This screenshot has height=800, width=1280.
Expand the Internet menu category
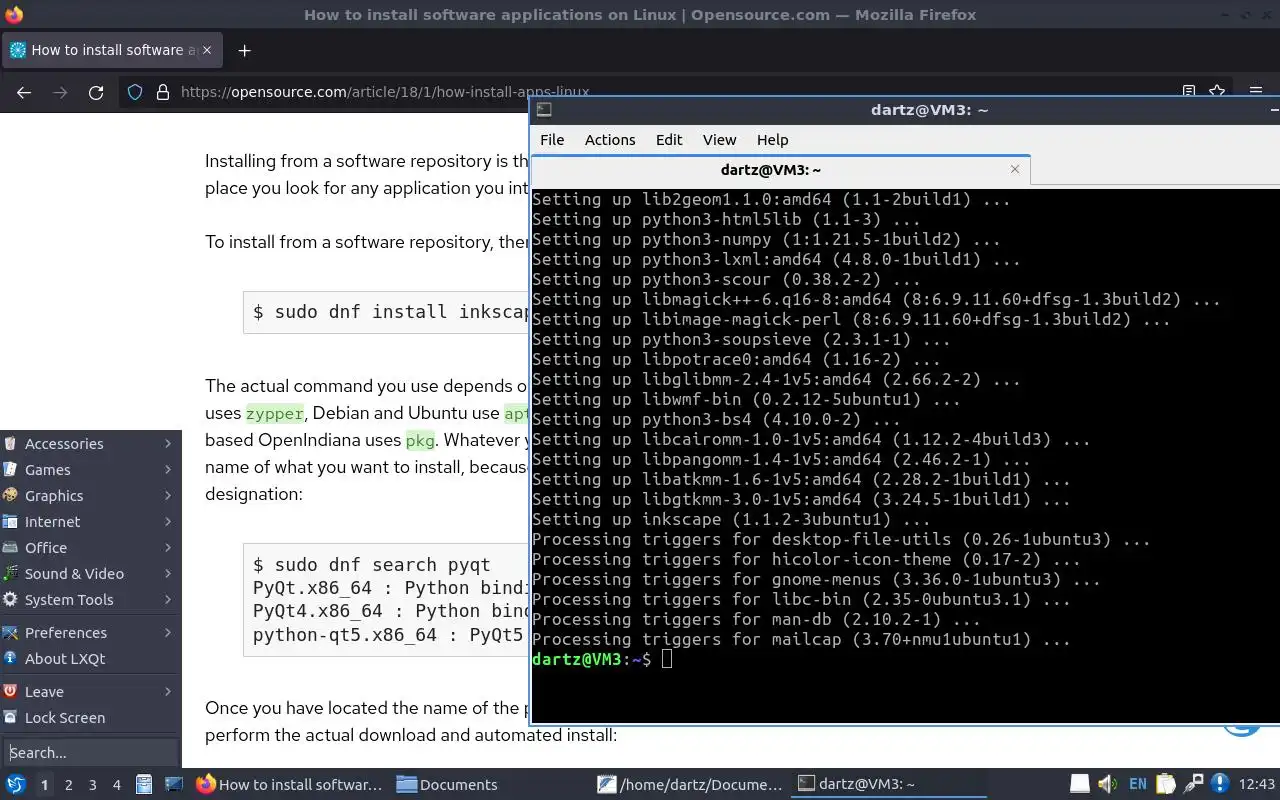coord(90,522)
